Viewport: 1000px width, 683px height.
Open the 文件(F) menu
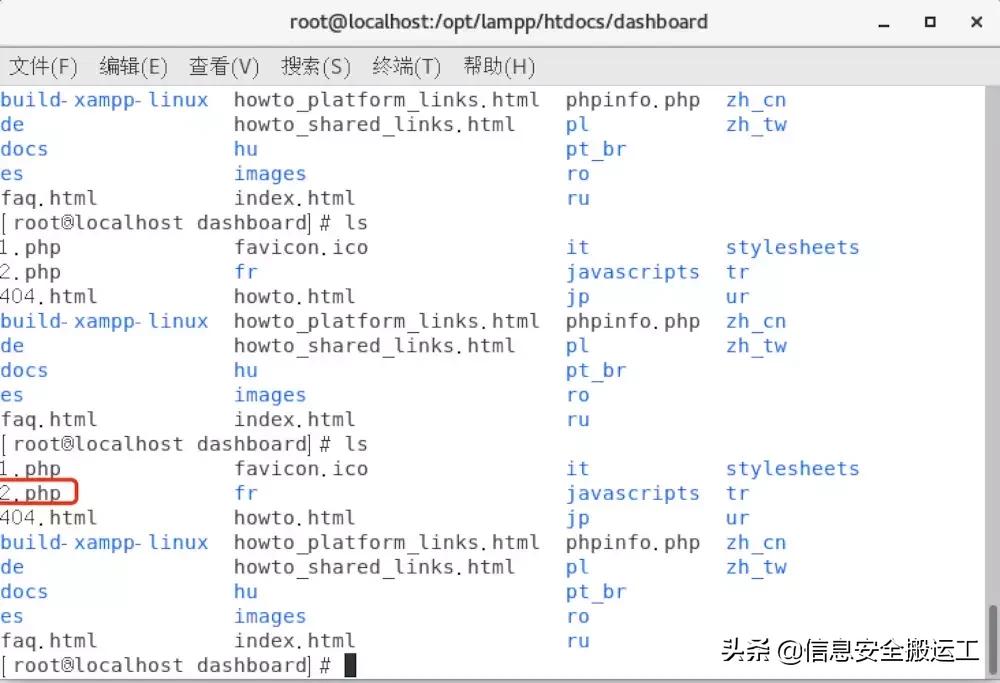point(43,66)
